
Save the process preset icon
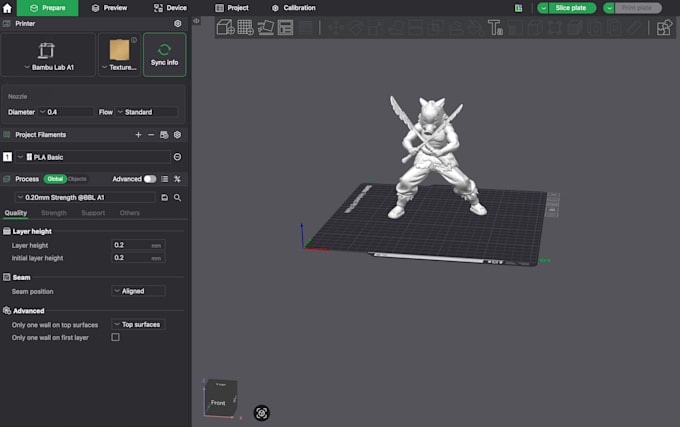click(x=164, y=198)
